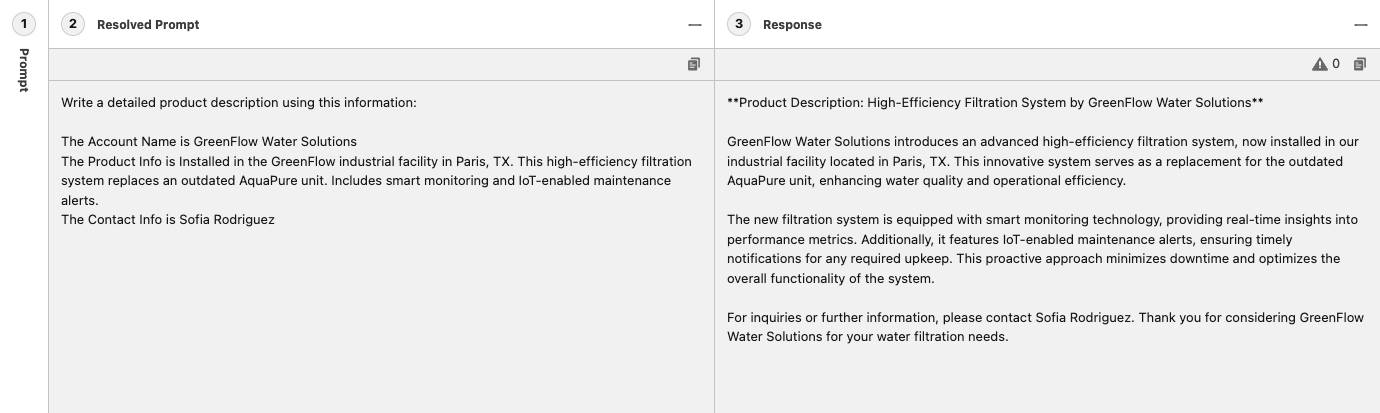The height and width of the screenshot is (413, 1380).
Task: Click the 'For inquiries' closing paragraph
Action: pyautogui.click(x=1045, y=327)
